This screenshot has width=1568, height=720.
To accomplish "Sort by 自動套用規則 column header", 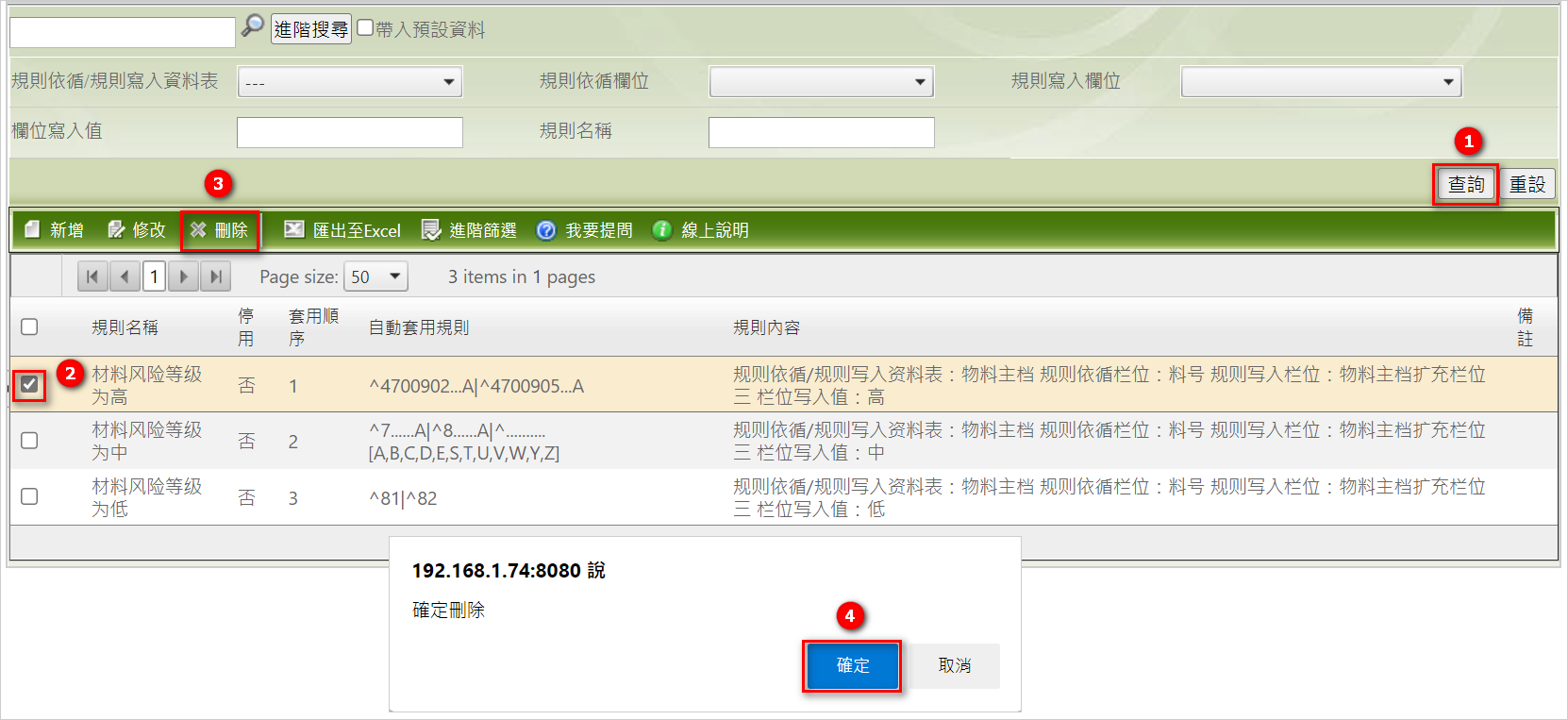I will [x=419, y=327].
